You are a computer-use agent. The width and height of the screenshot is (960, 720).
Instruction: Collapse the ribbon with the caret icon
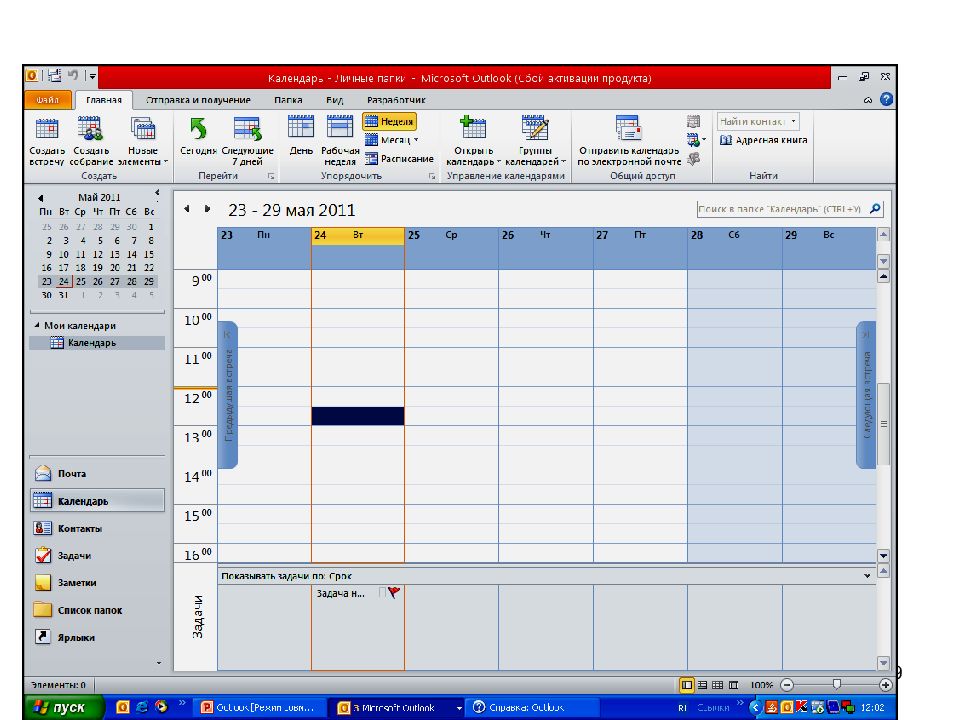[868, 100]
